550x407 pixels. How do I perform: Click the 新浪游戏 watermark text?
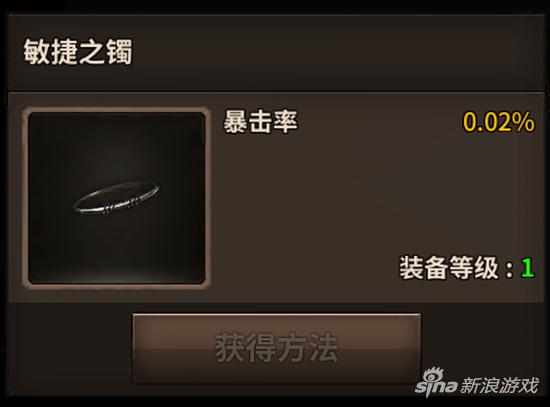[499, 386]
